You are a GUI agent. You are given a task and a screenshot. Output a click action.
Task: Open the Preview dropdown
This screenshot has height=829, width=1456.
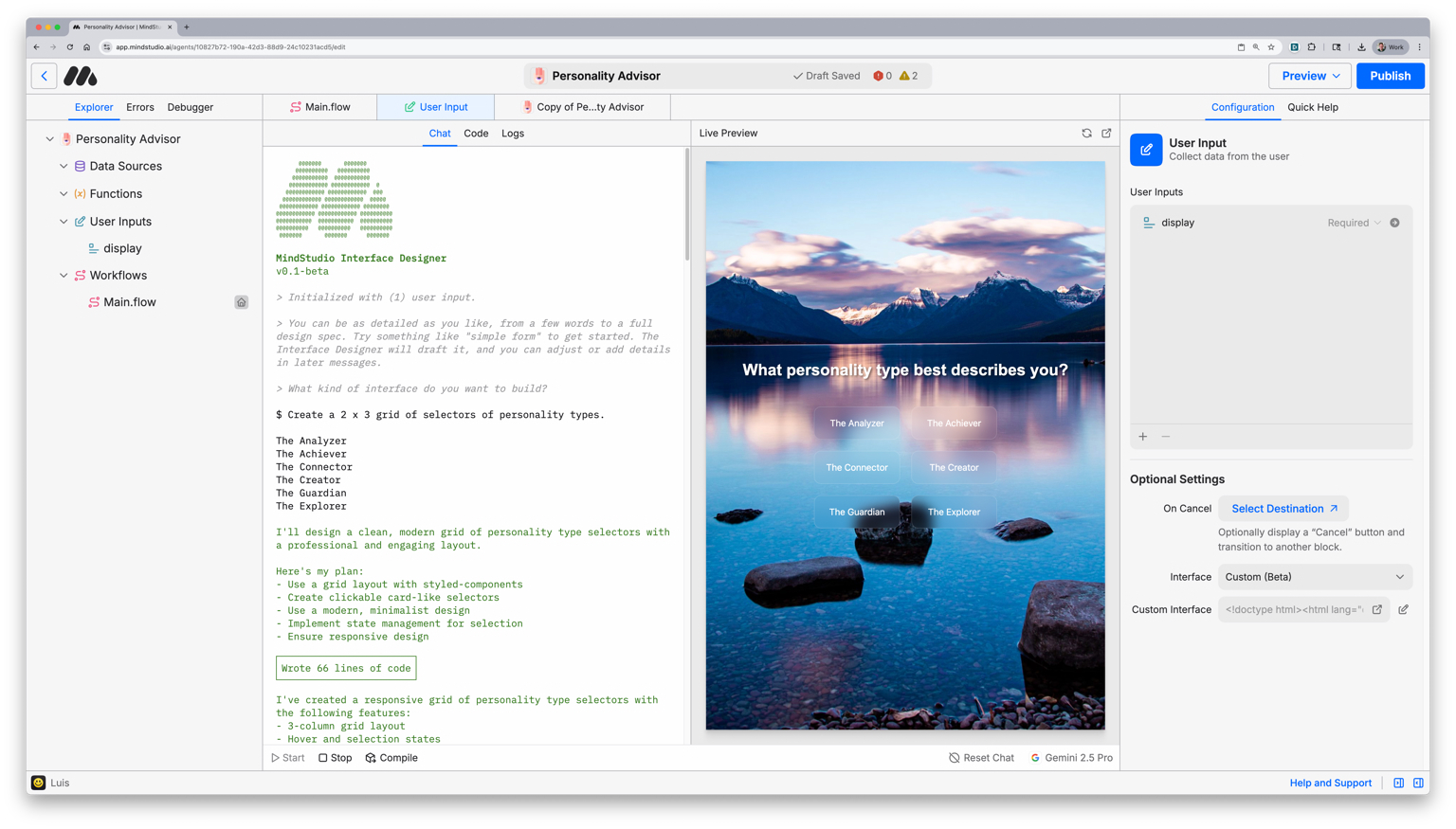1310,76
